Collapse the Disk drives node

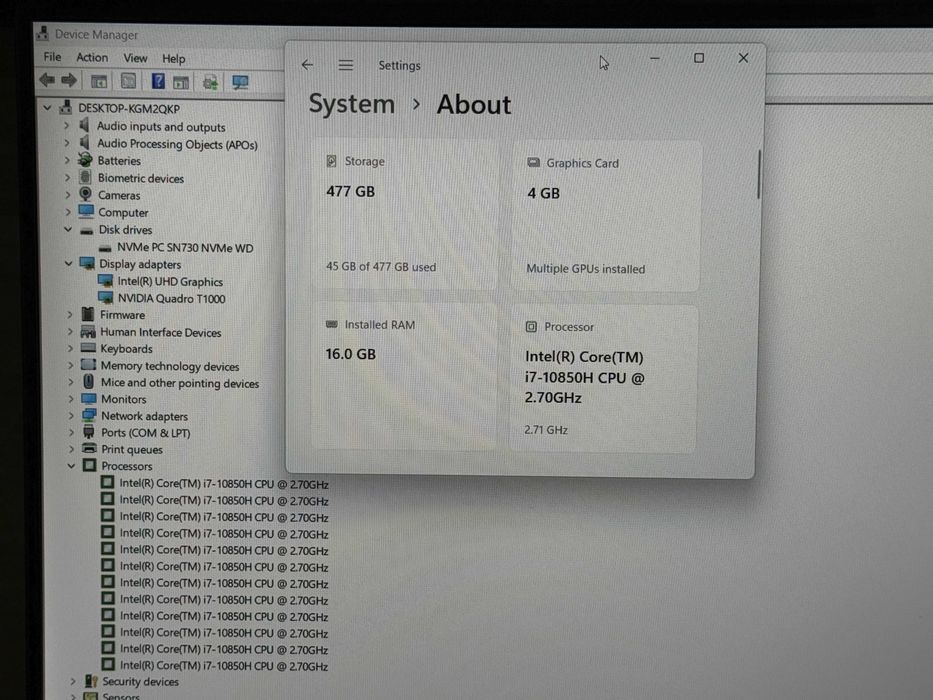68,229
